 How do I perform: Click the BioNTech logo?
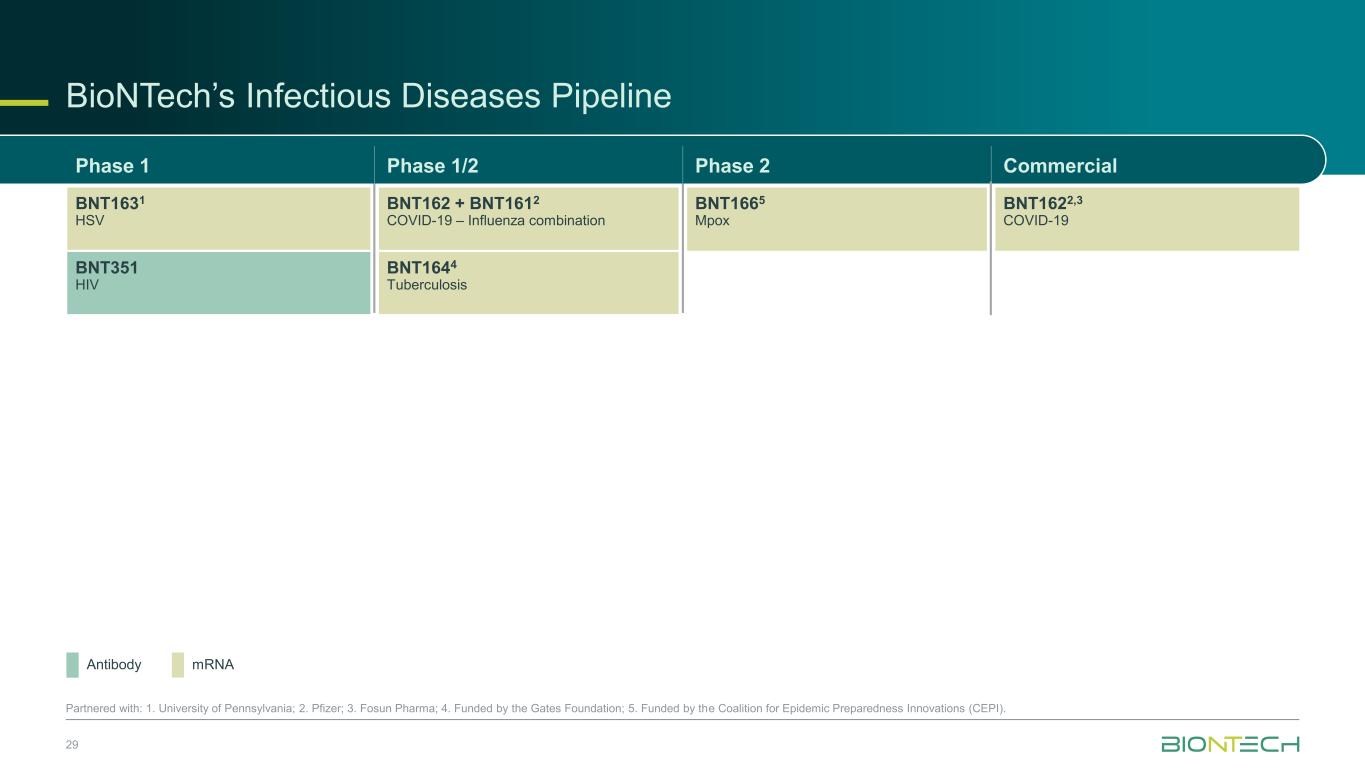1230,744
